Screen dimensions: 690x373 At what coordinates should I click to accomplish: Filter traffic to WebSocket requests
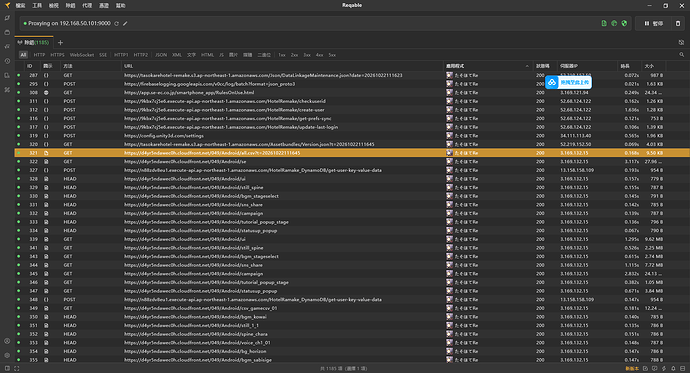[x=82, y=55]
